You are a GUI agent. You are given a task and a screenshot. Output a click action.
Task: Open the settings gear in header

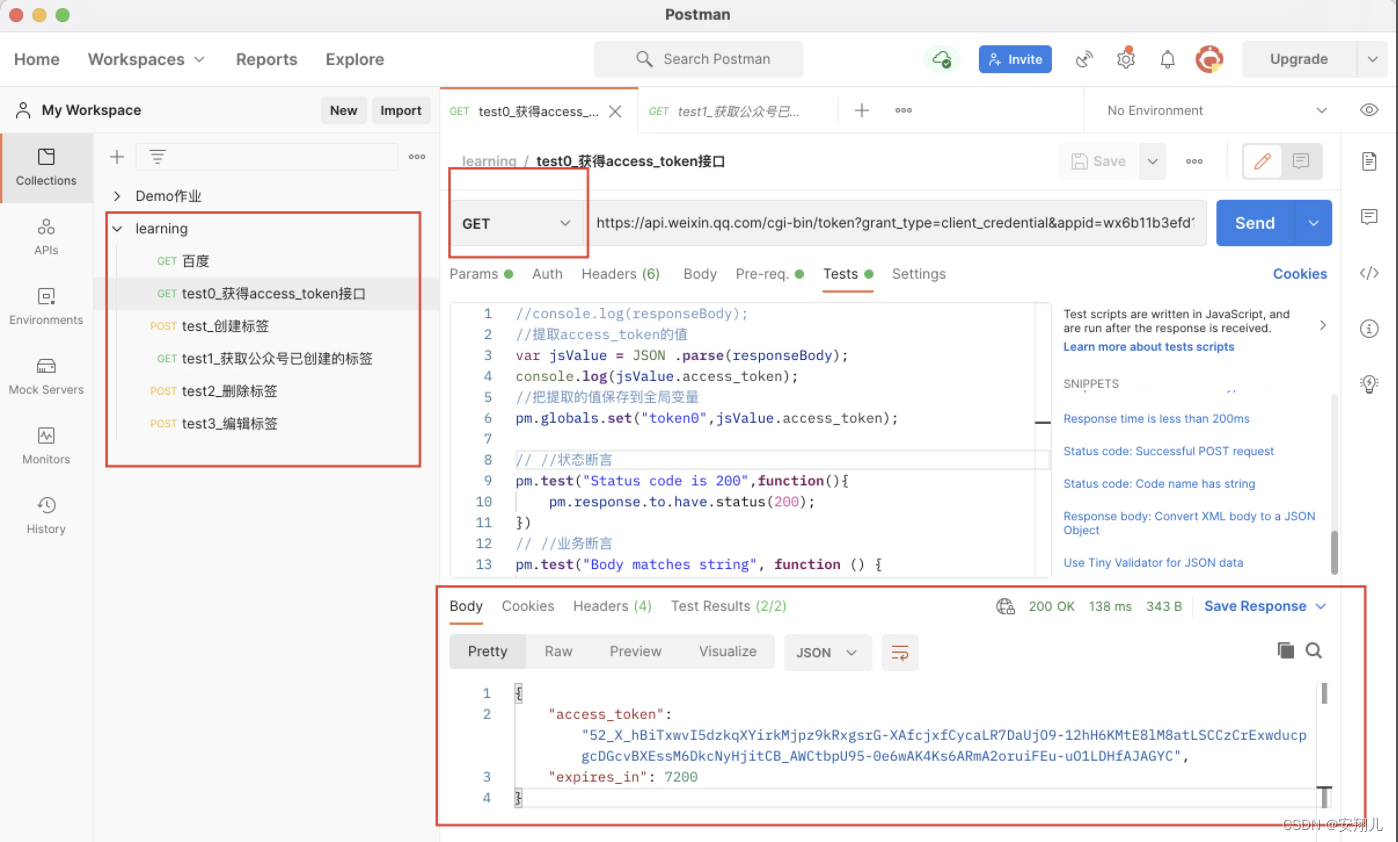pyautogui.click(x=1126, y=59)
